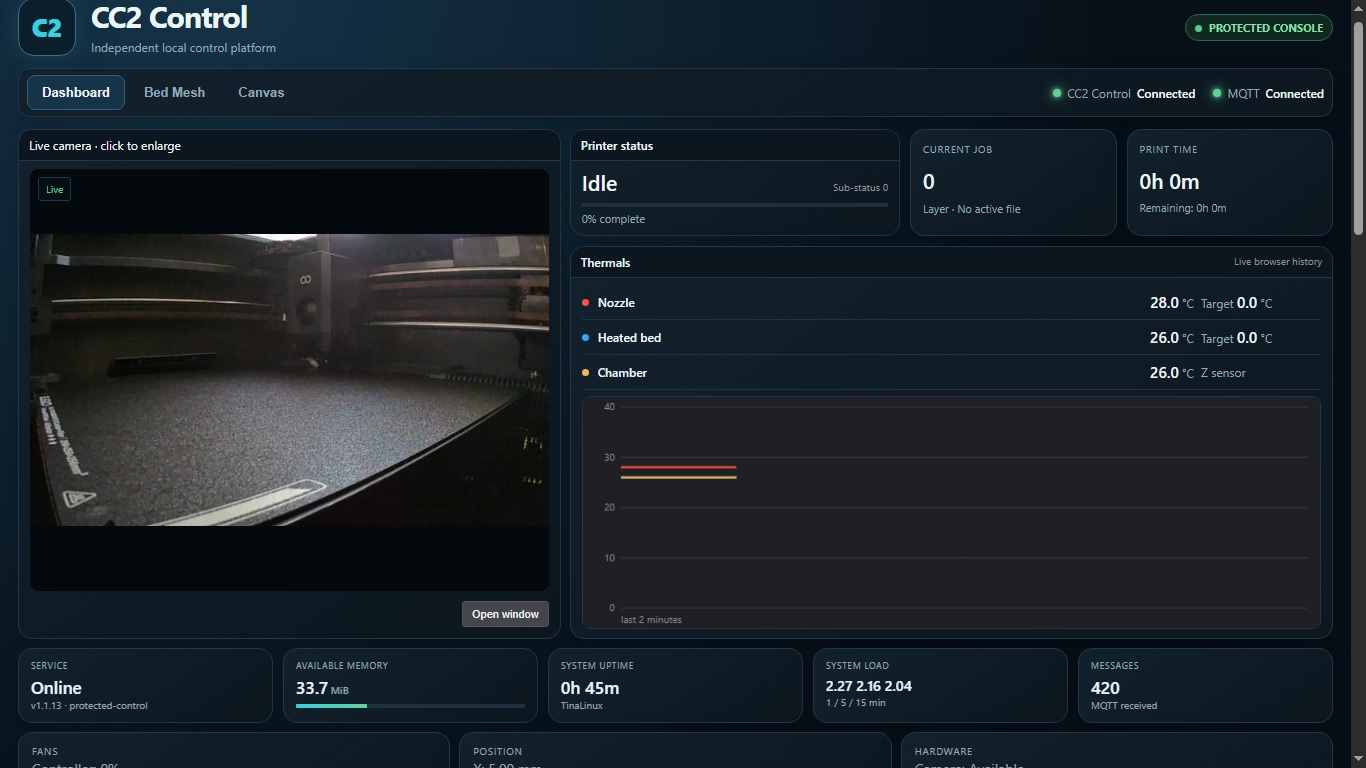
Task: Click the Current Job 0 value
Action: (929, 182)
